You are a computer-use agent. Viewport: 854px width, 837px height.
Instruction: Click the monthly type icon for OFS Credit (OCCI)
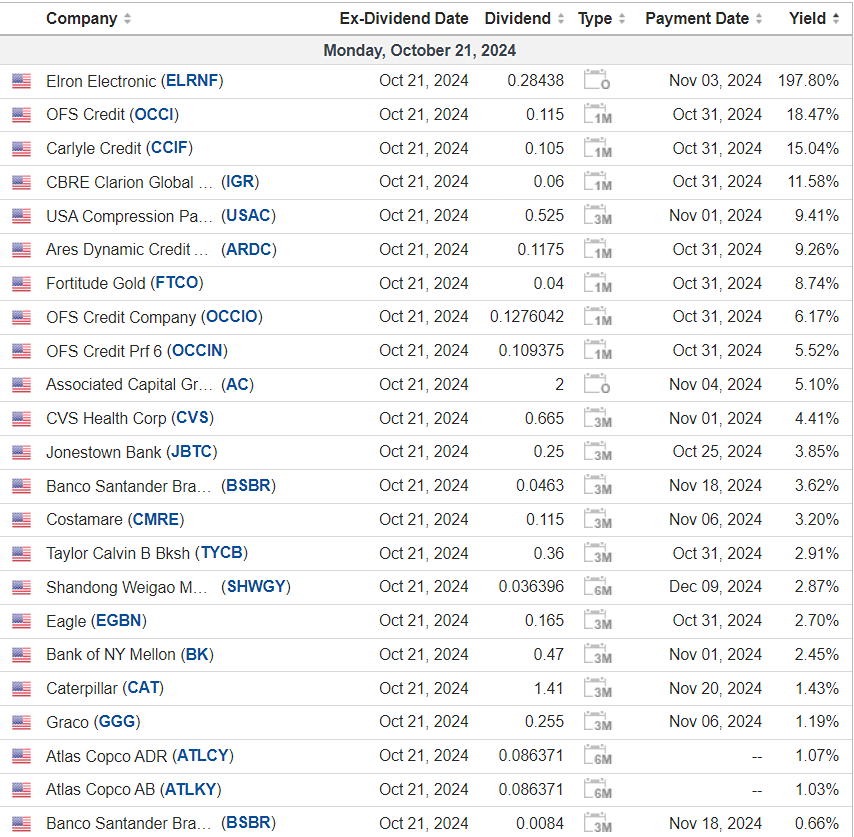pos(597,115)
